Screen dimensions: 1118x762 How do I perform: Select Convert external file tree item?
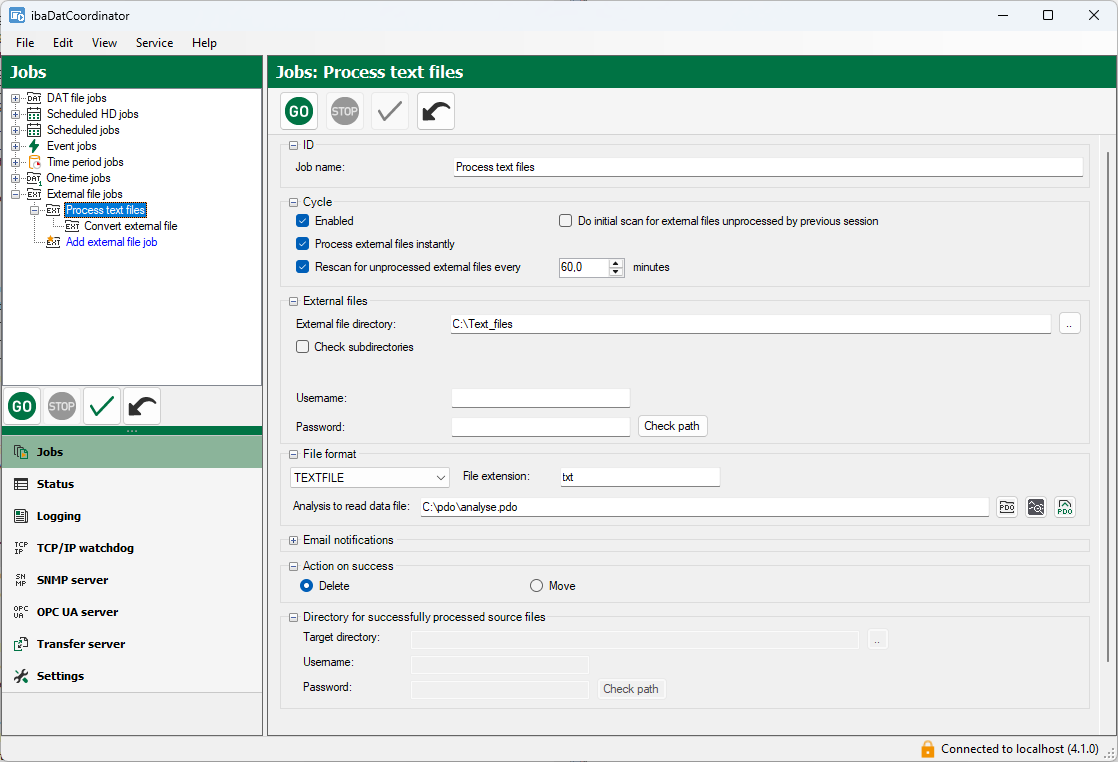(130, 226)
